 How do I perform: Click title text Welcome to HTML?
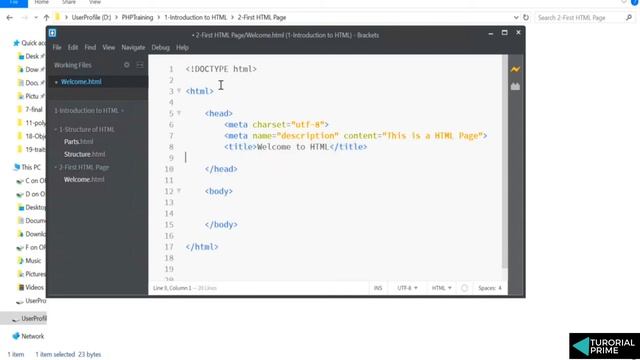[x=293, y=147]
